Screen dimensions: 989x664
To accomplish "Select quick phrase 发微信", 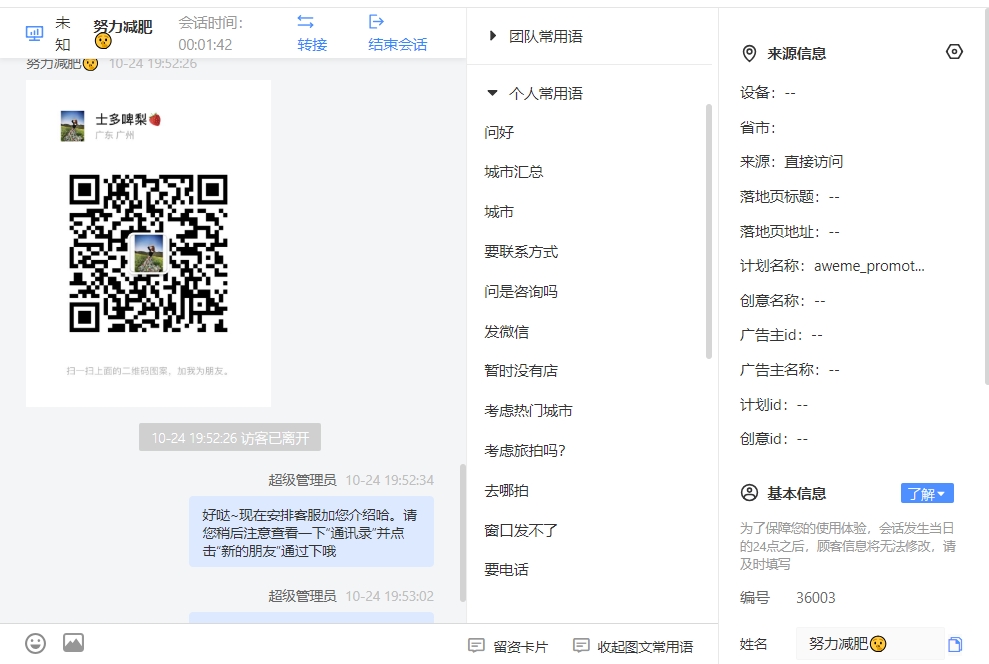I will point(506,332).
